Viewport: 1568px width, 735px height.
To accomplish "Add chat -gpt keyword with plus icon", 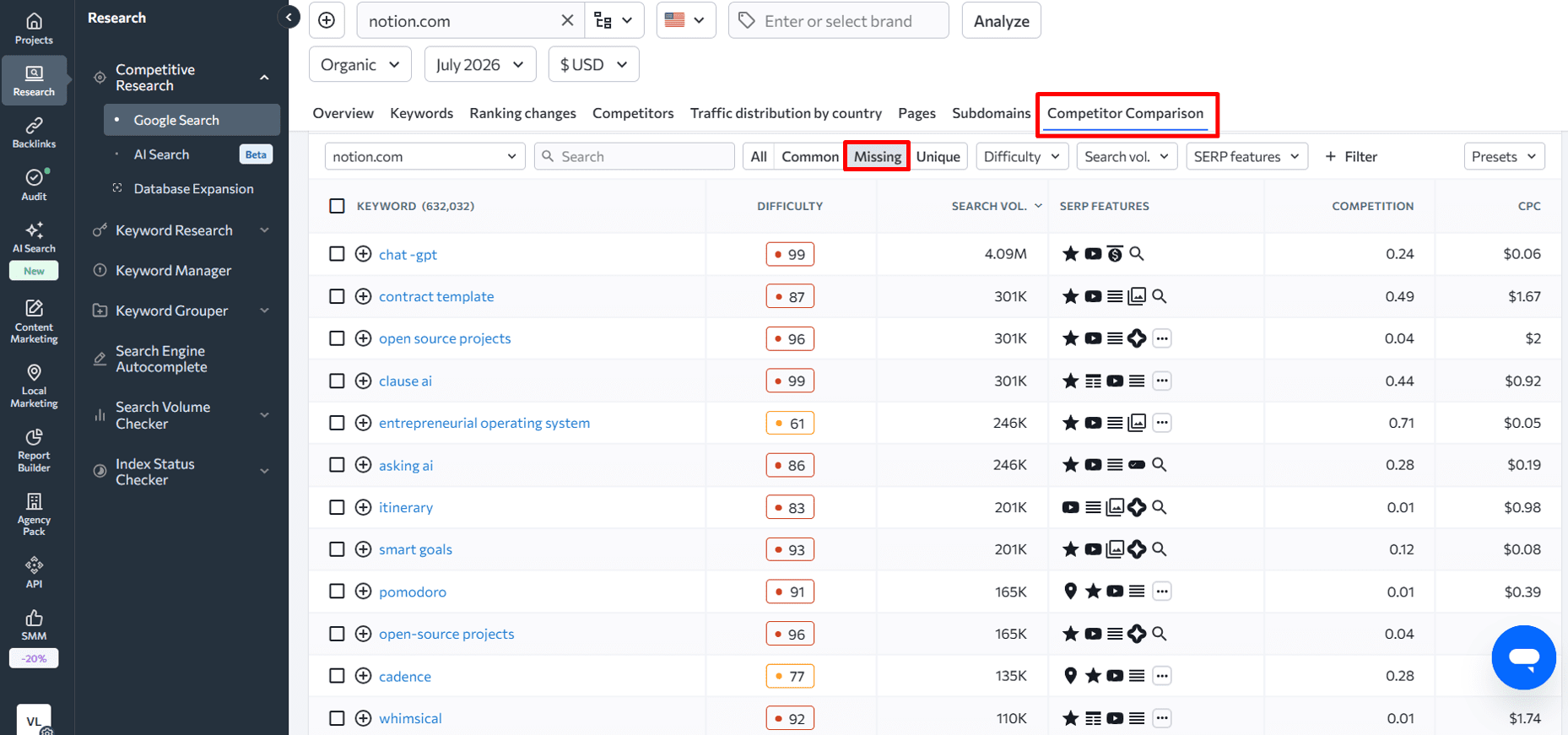I will (x=363, y=254).
